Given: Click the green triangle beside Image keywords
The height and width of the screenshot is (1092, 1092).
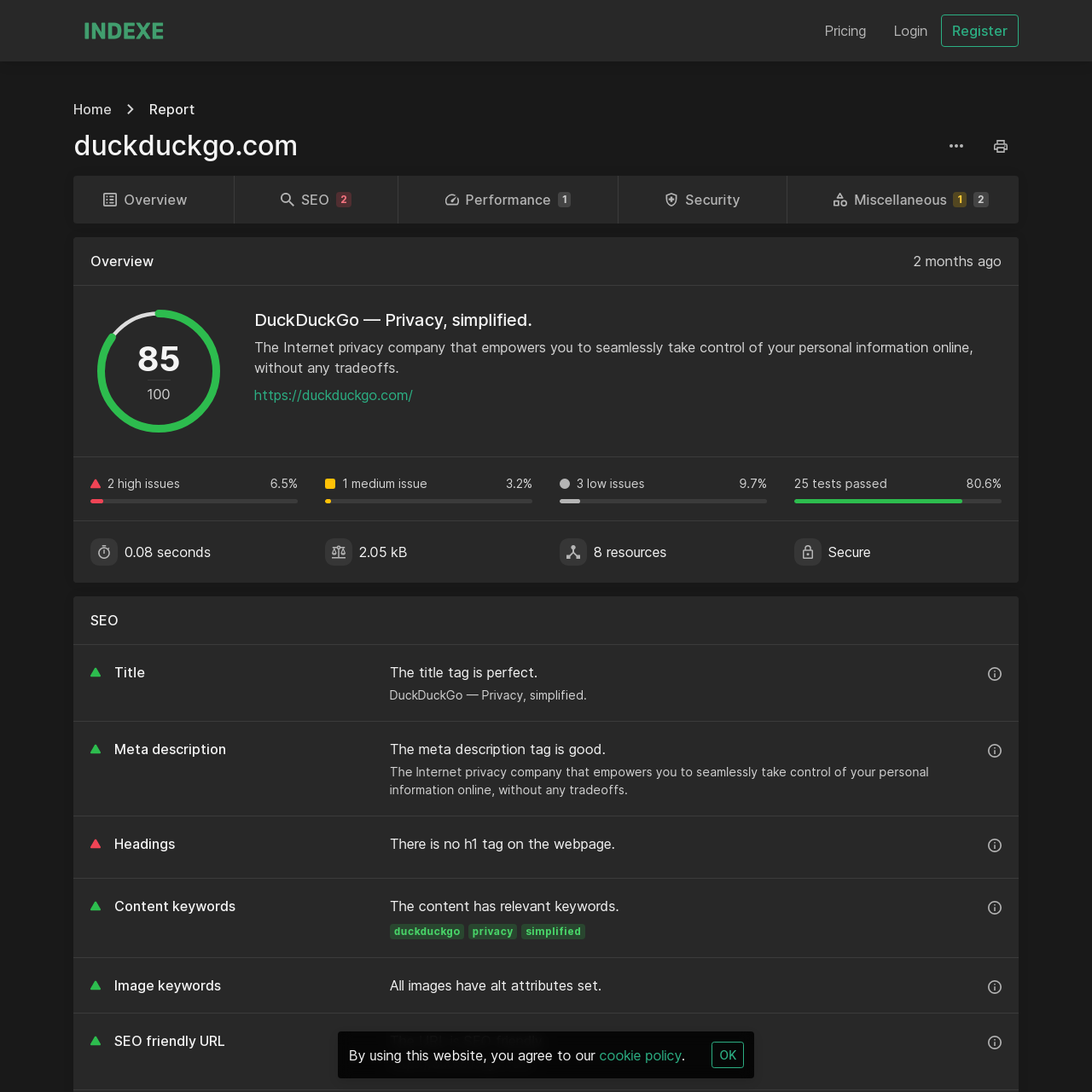Looking at the screenshot, I should point(96,985).
